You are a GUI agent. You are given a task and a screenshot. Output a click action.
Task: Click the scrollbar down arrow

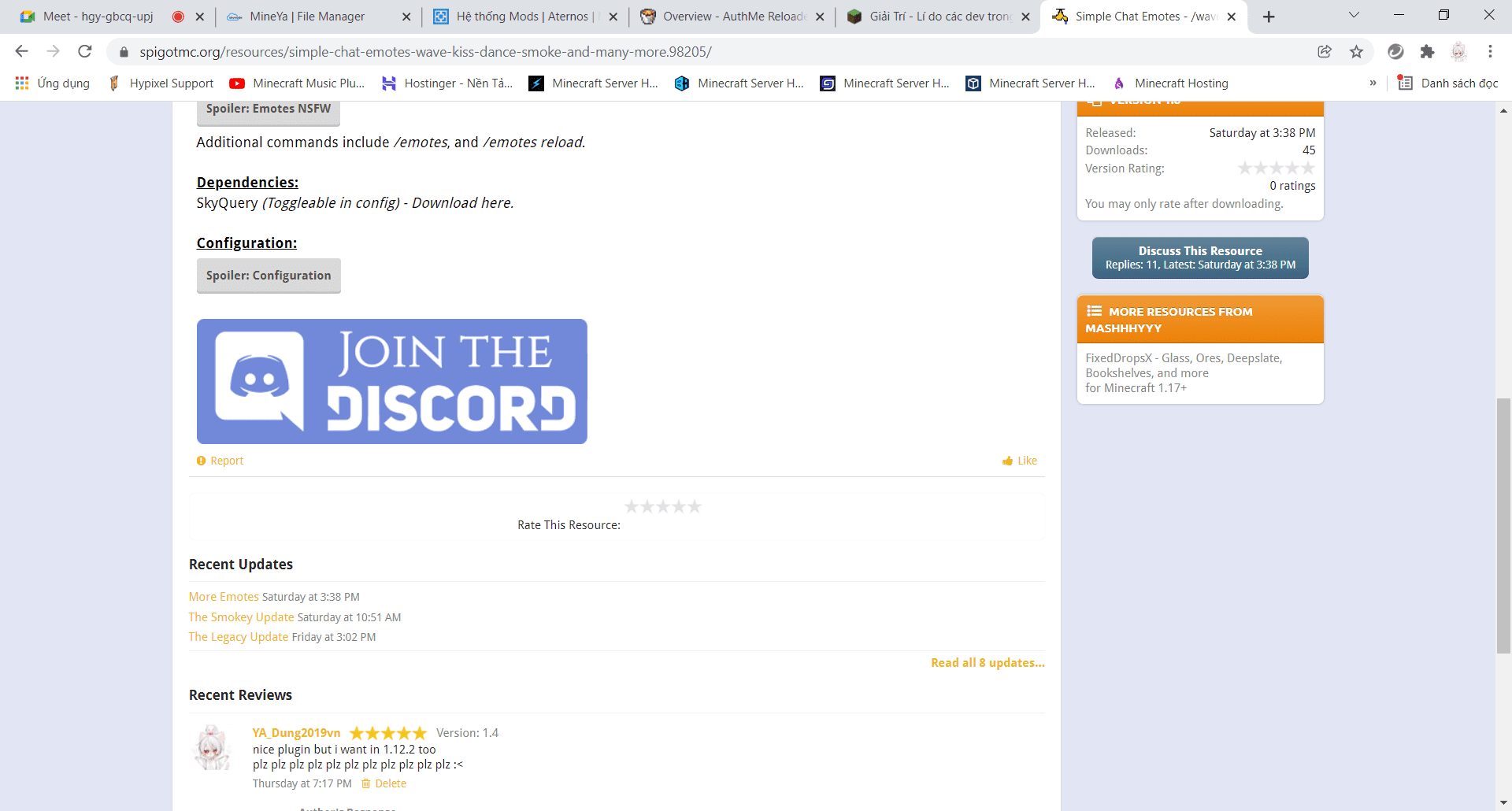(x=1503, y=803)
